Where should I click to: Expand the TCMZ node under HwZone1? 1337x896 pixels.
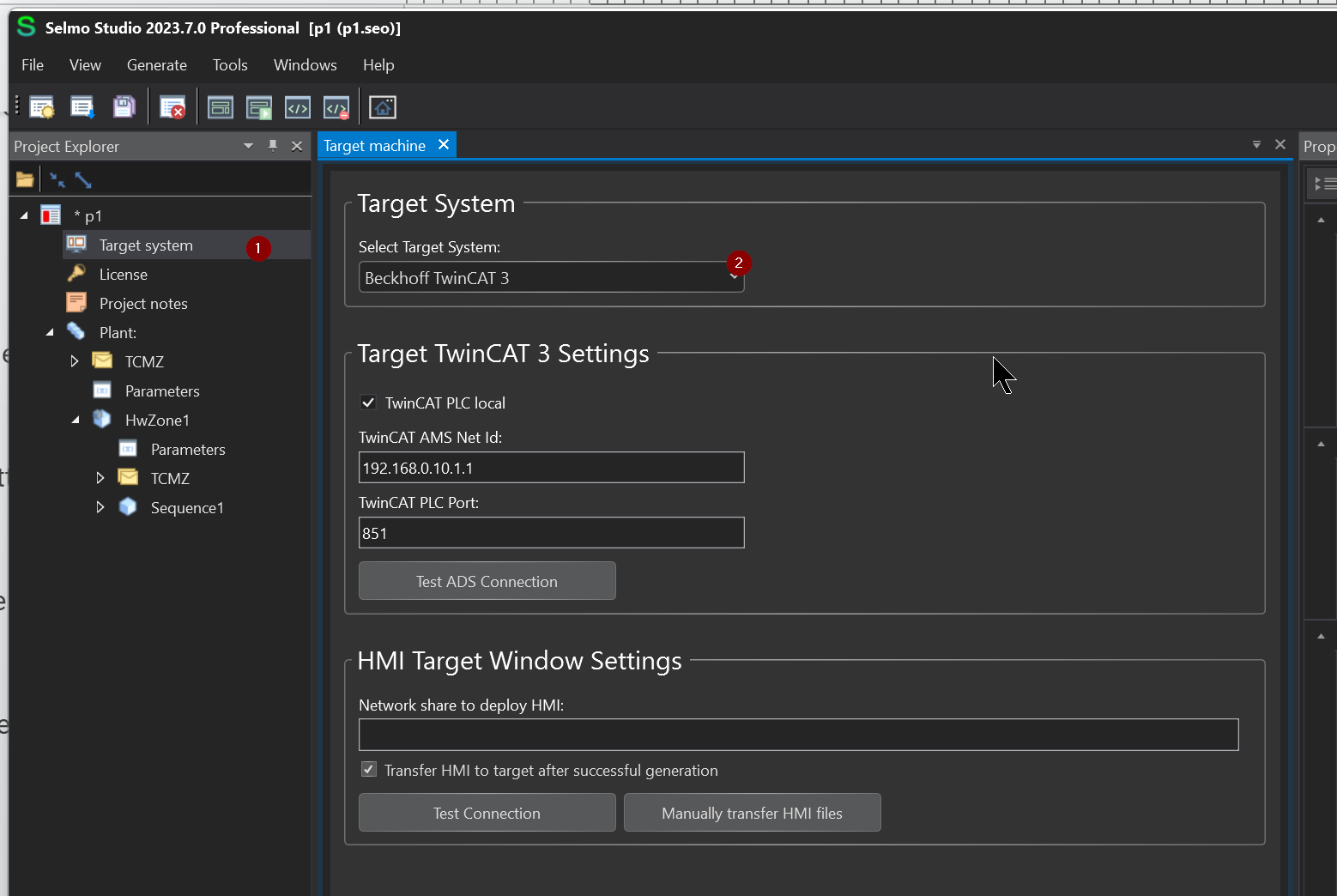100,478
